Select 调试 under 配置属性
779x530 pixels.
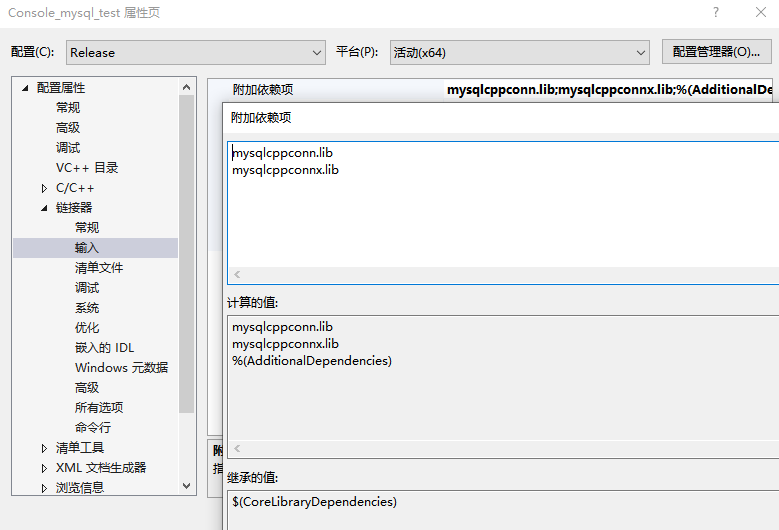click(x=68, y=148)
